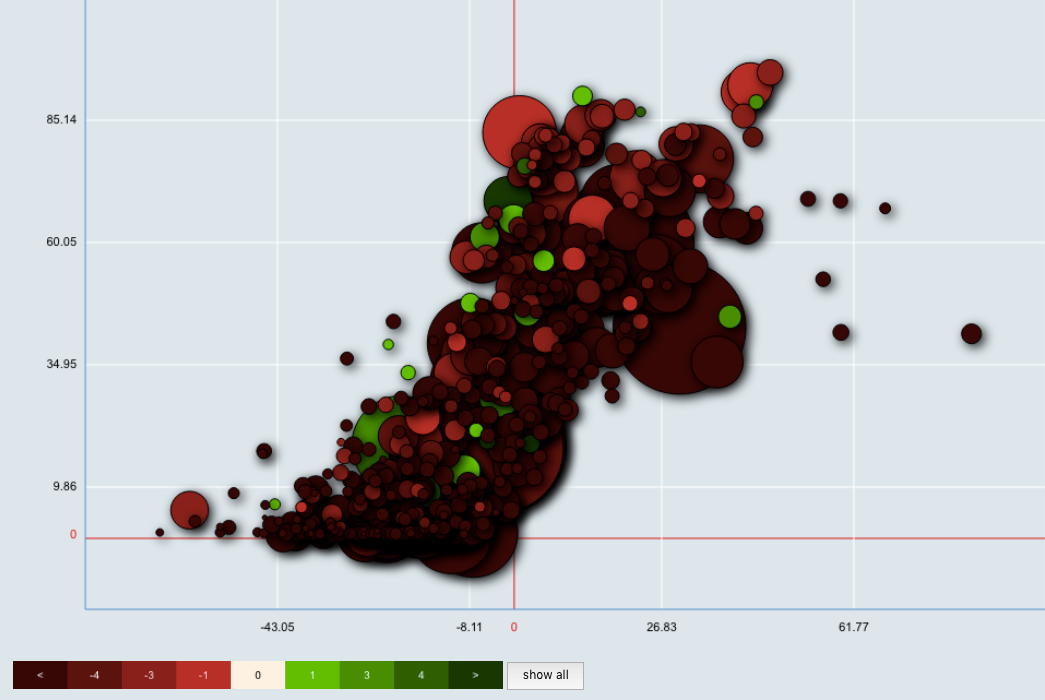Select the '4' dark green legend swatch
The height and width of the screenshot is (700, 1045).
[x=420, y=675]
